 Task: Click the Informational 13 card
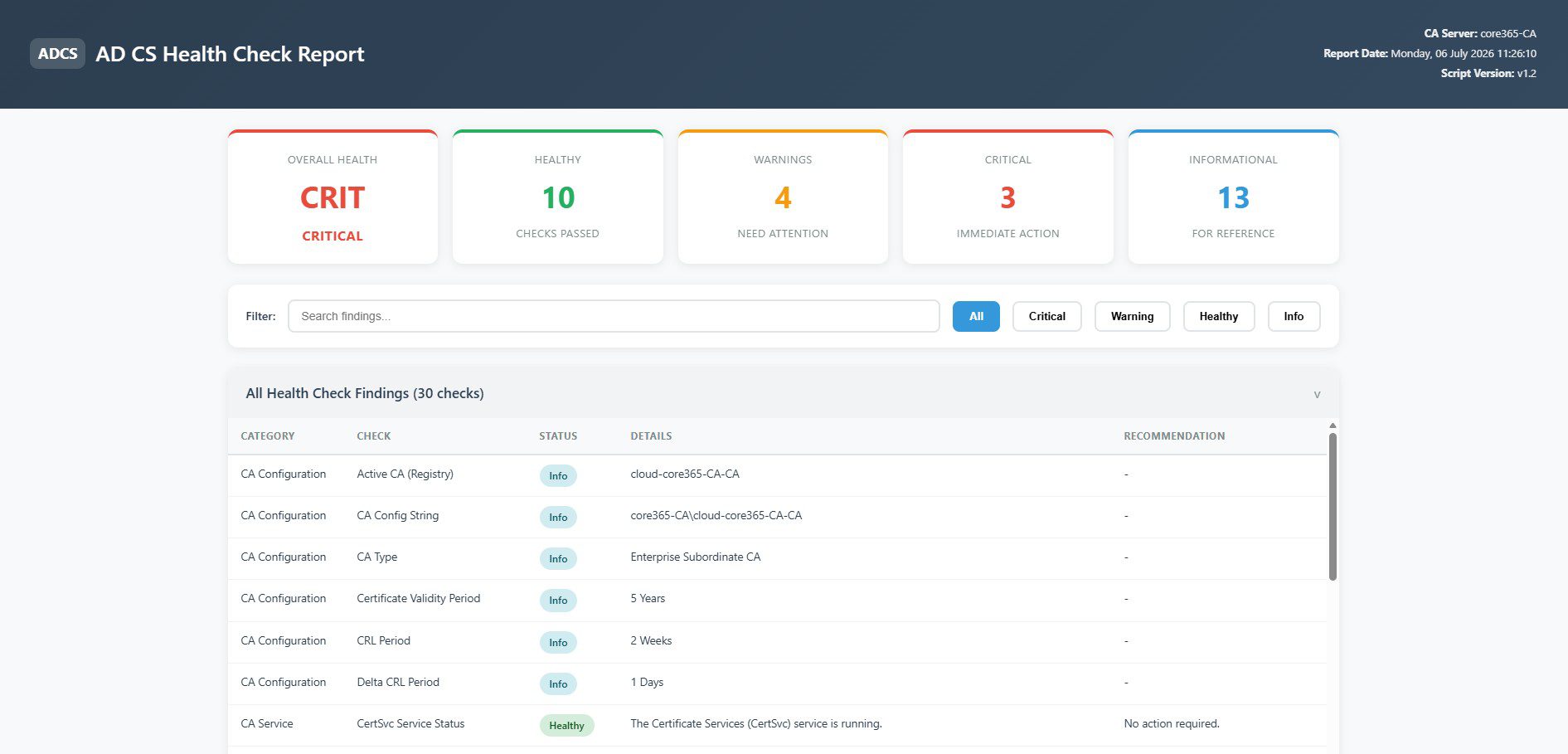pyautogui.click(x=1233, y=197)
